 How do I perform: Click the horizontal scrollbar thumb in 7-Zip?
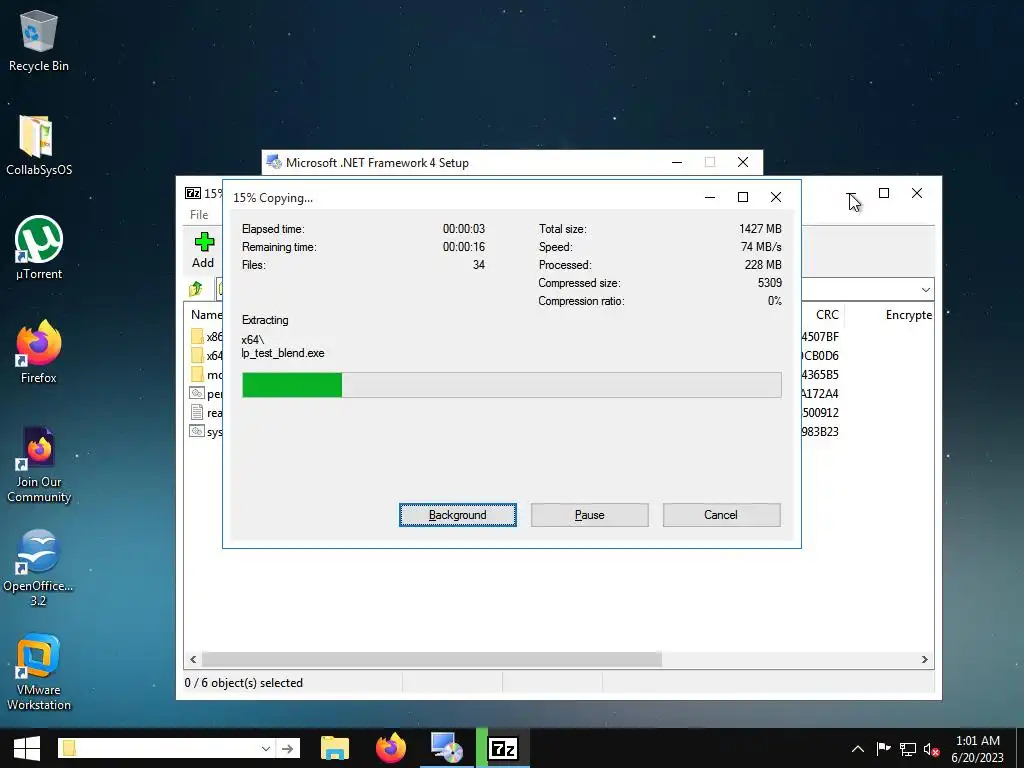(x=432, y=660)
